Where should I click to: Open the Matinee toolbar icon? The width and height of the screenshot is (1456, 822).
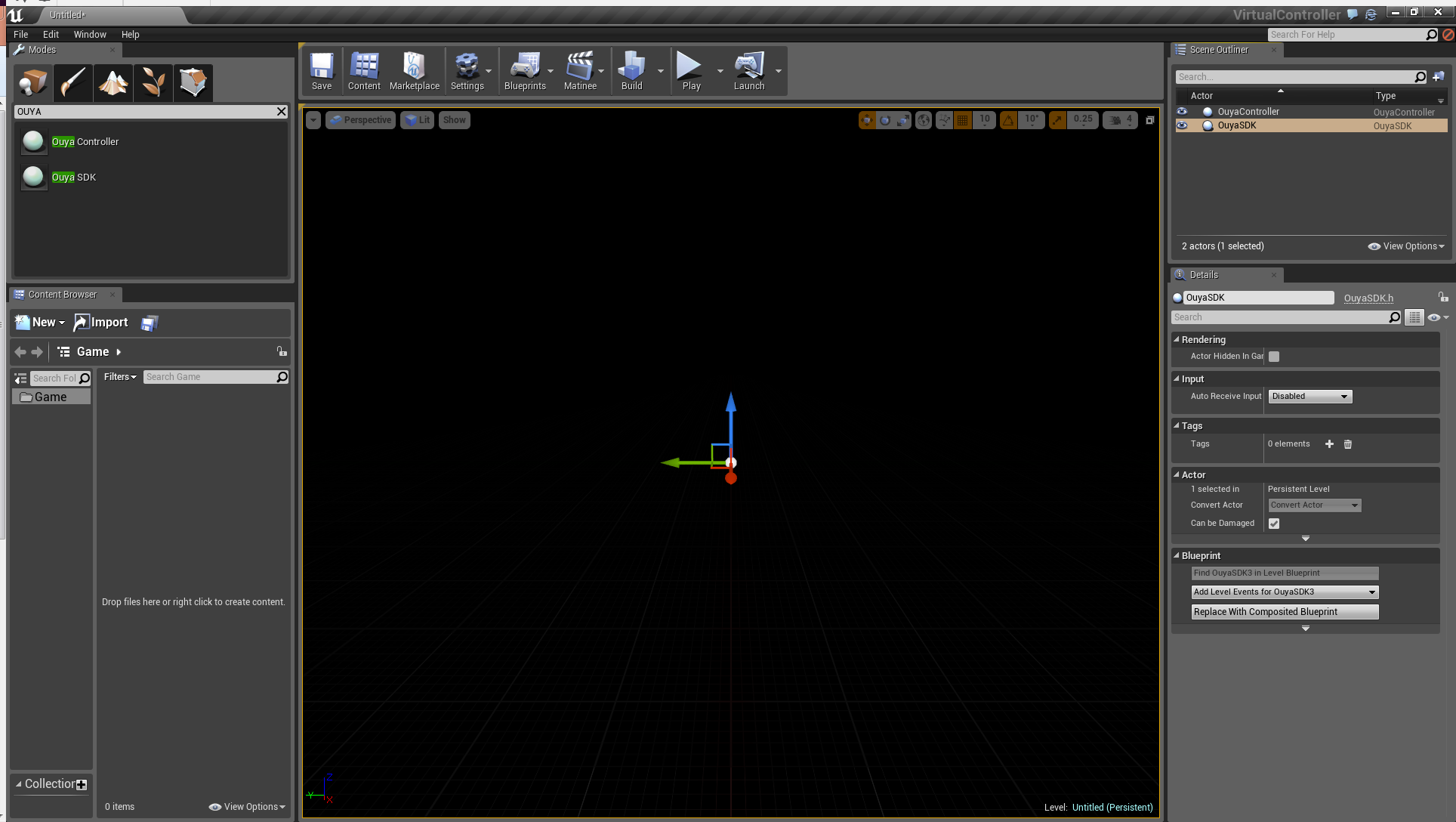(580, 71)
